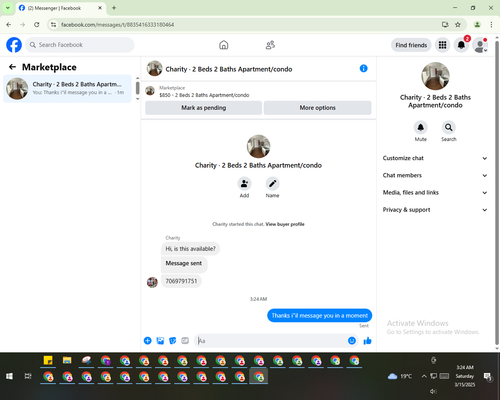The height and width of the screenshot is (400, 500).
Task: Choose a GIF icon in composer
Action: coord(185,341)
